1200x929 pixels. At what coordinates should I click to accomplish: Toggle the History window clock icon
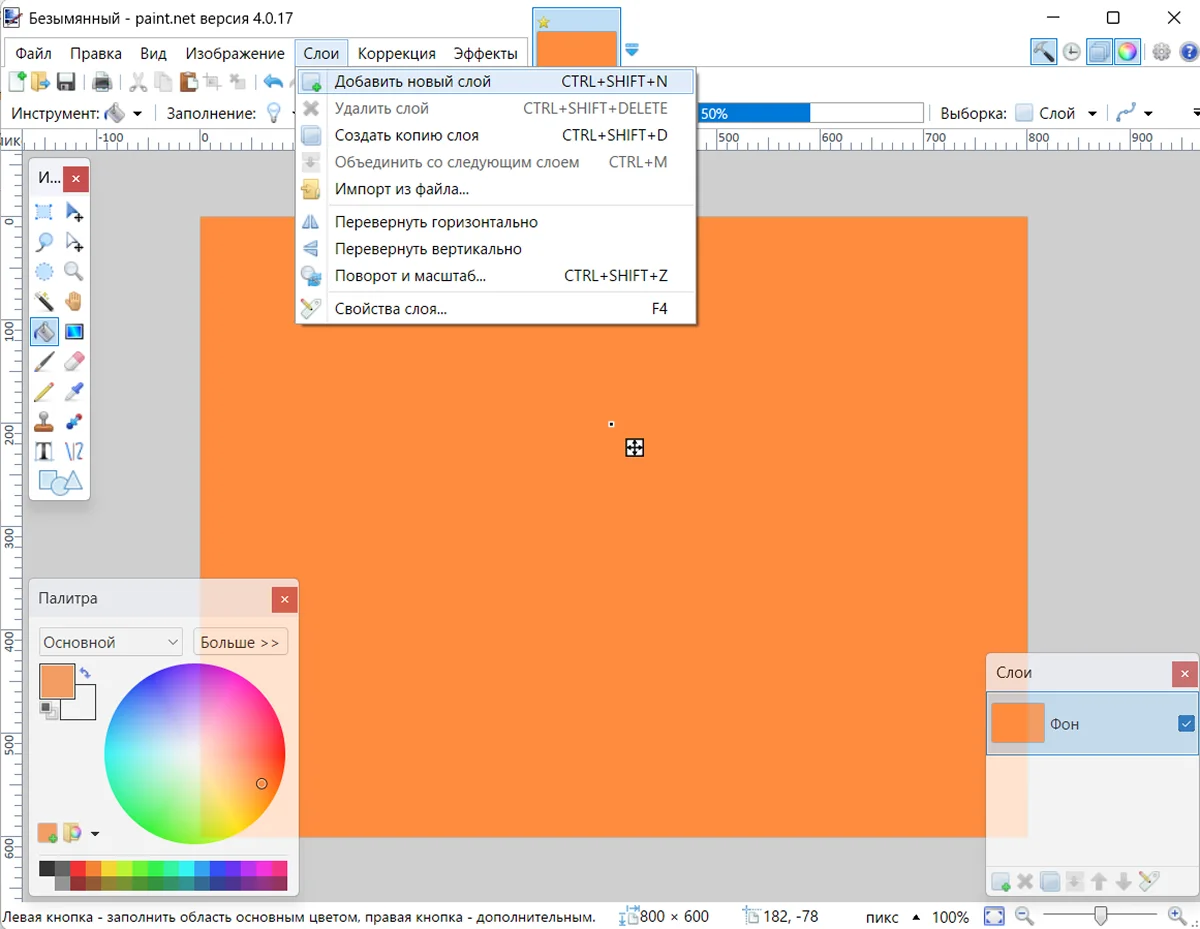(x=1071, y=52)
